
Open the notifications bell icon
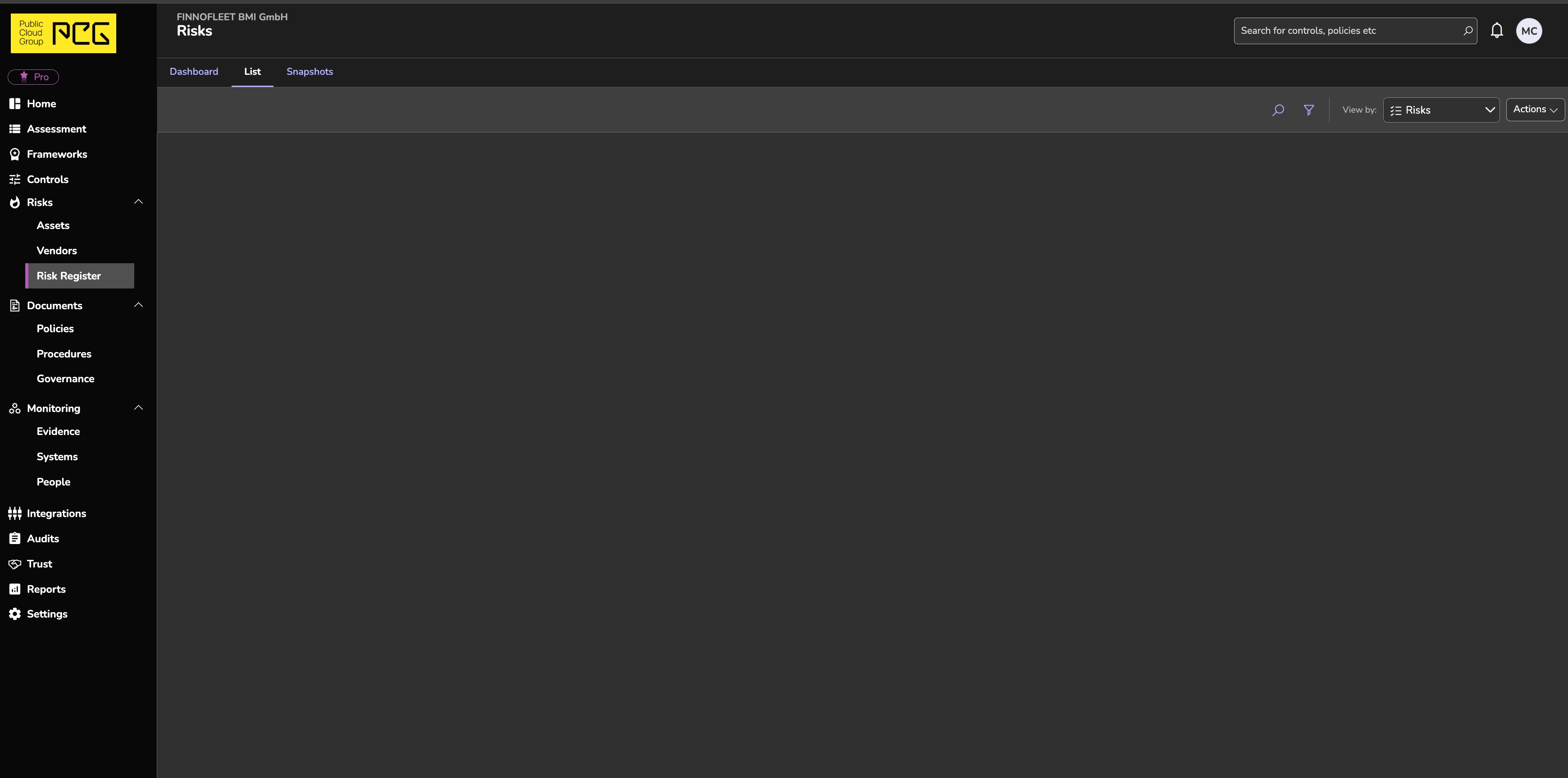pos(1497,31)
